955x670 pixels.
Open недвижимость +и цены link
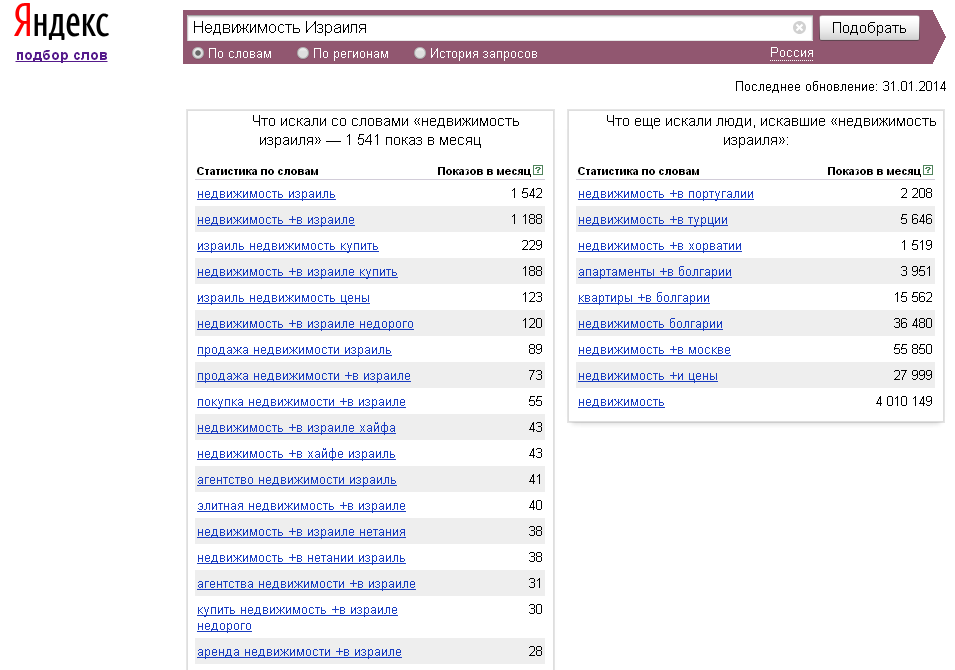[x=647, y=376]
